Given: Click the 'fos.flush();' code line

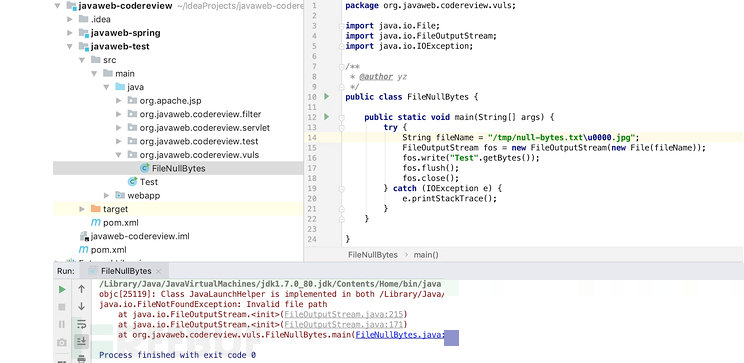Looking at the screenshot, I should coord(431,168).
